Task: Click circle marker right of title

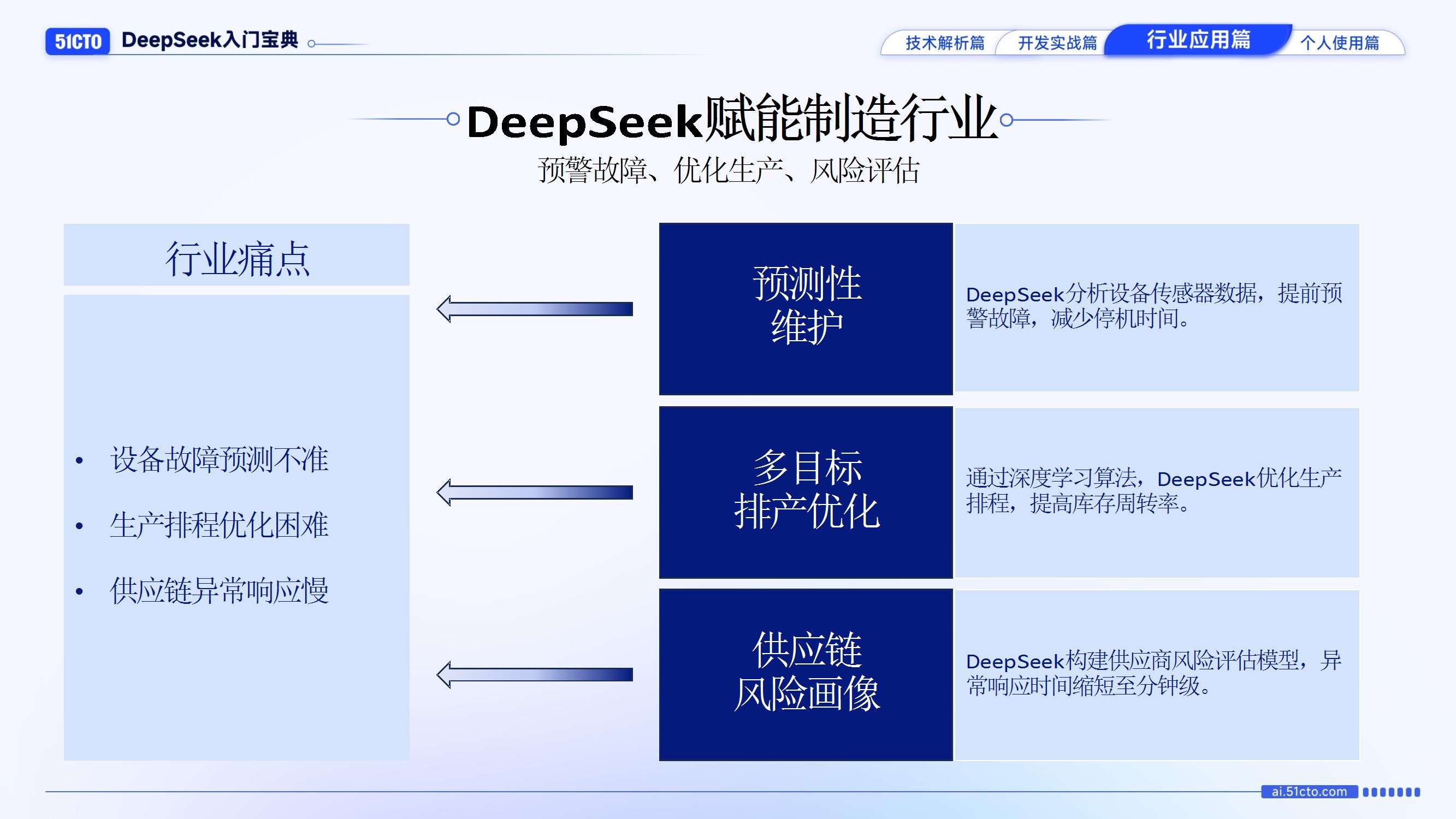Action: coord(1006,120)
